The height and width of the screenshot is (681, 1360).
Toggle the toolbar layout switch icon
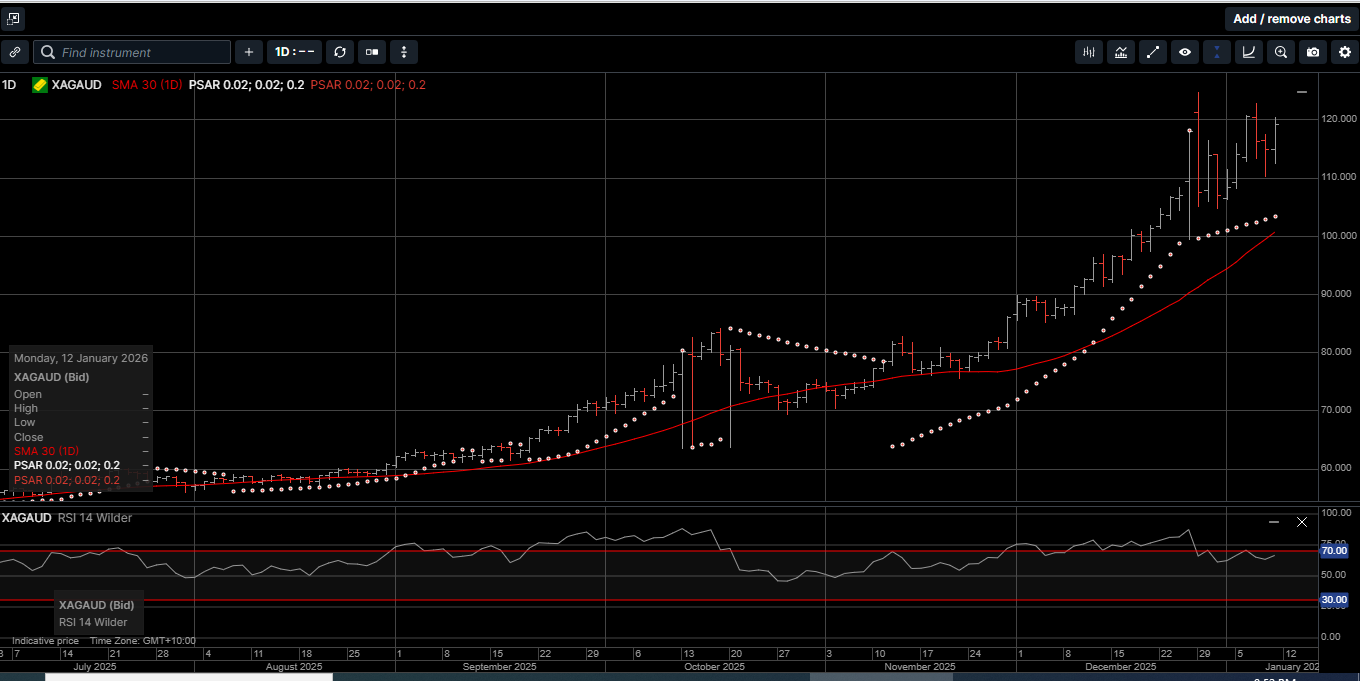(x=372, y=52)
